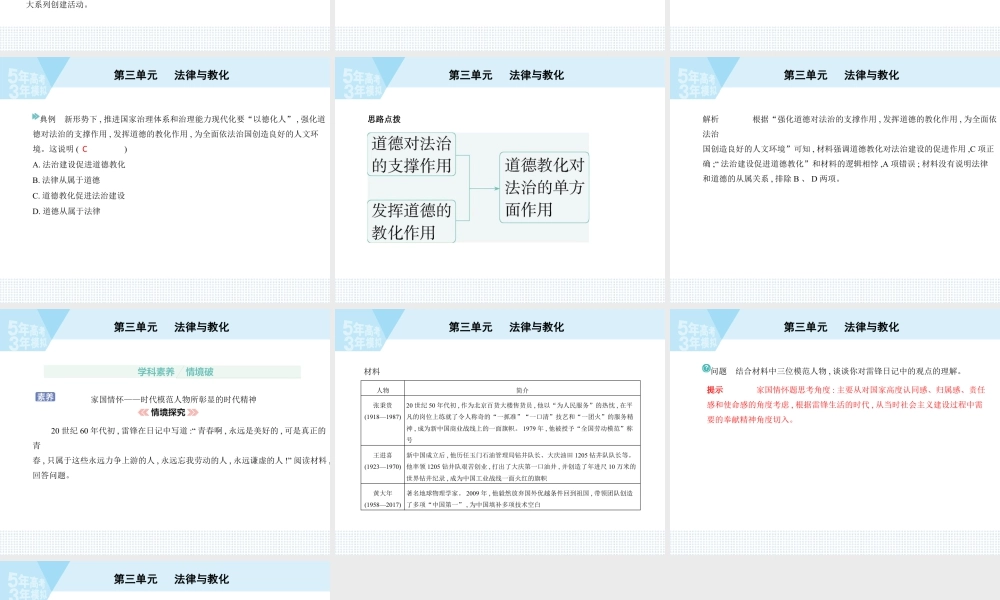Viewport: 1000px width, 600px height.
Task: Open the 学科素养 情境破 slide
Action: click(x=165, y=432)
